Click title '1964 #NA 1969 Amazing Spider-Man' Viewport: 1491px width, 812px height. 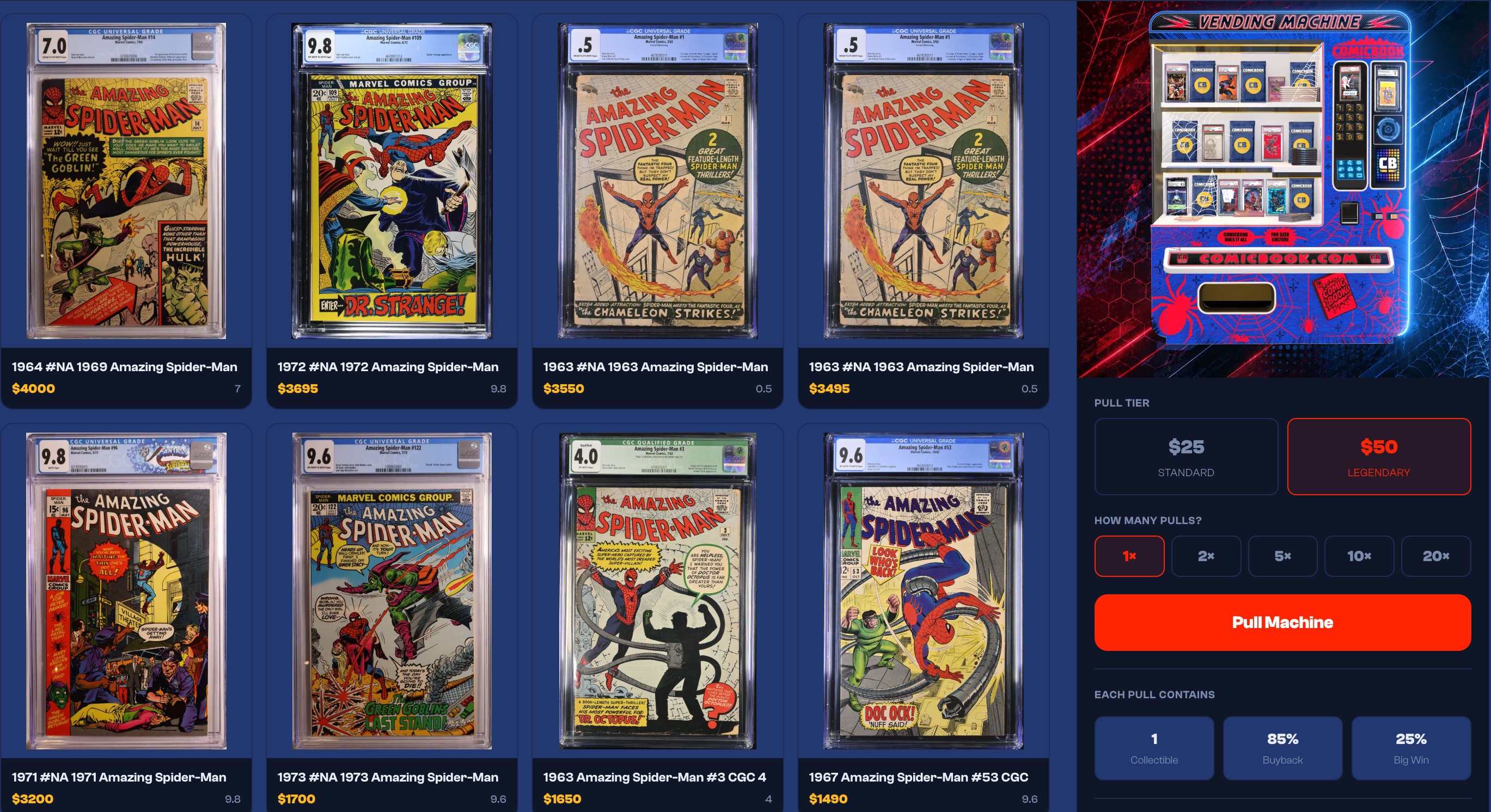[125, 367]
